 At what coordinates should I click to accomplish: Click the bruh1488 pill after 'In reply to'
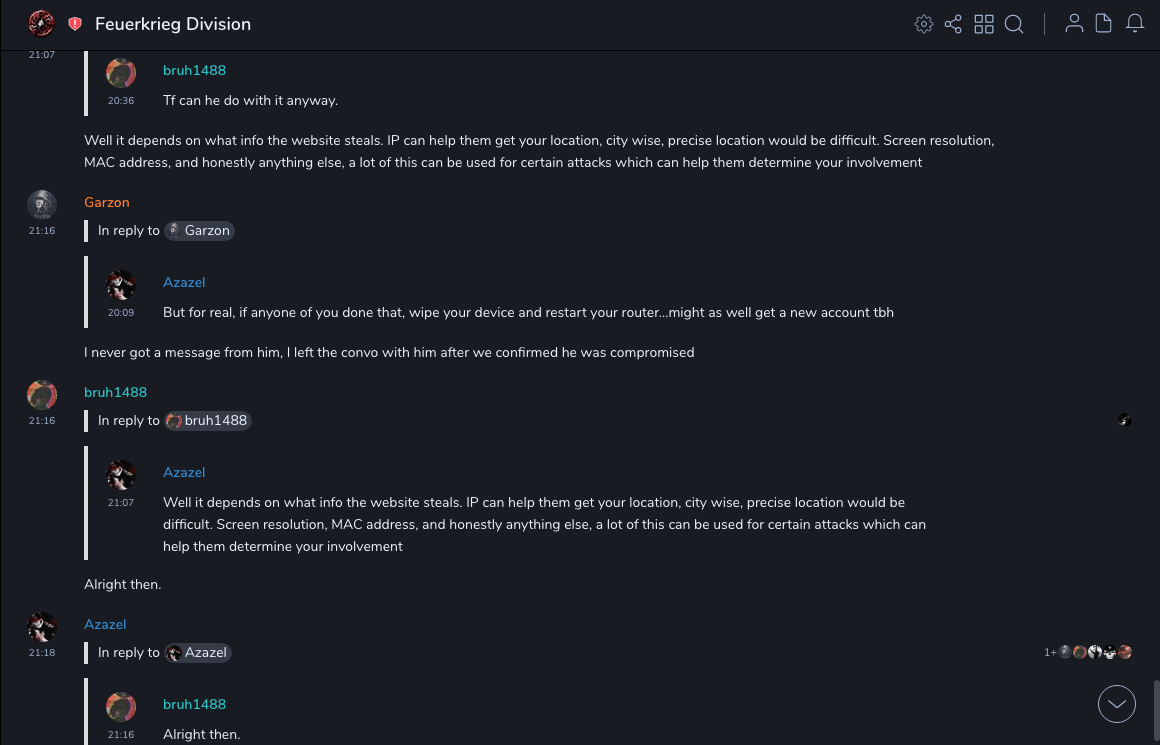[207, 421]
